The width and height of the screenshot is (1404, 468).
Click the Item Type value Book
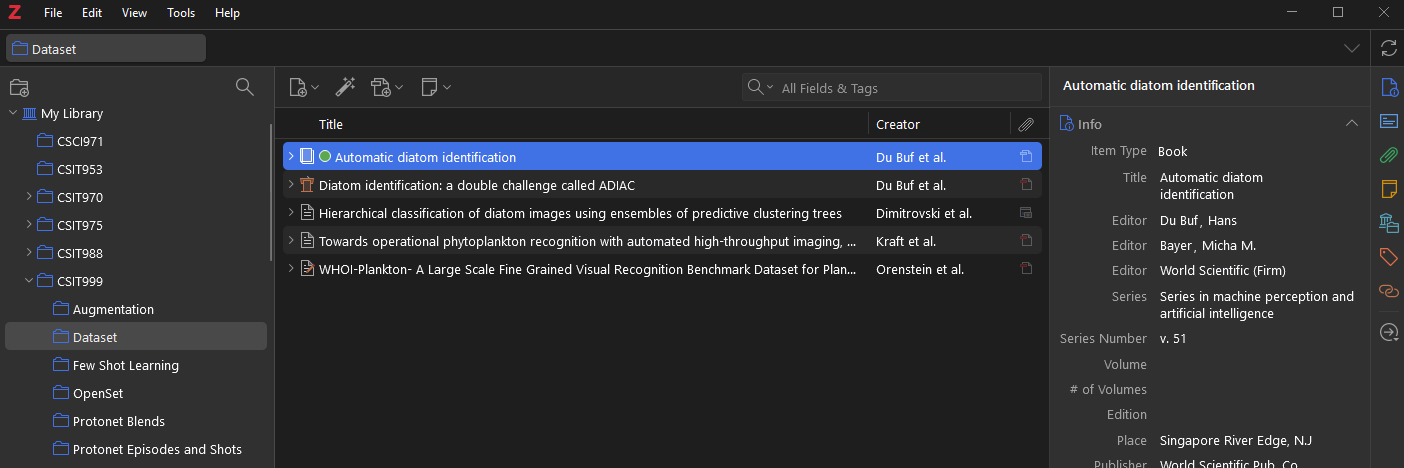point(1173,152)
